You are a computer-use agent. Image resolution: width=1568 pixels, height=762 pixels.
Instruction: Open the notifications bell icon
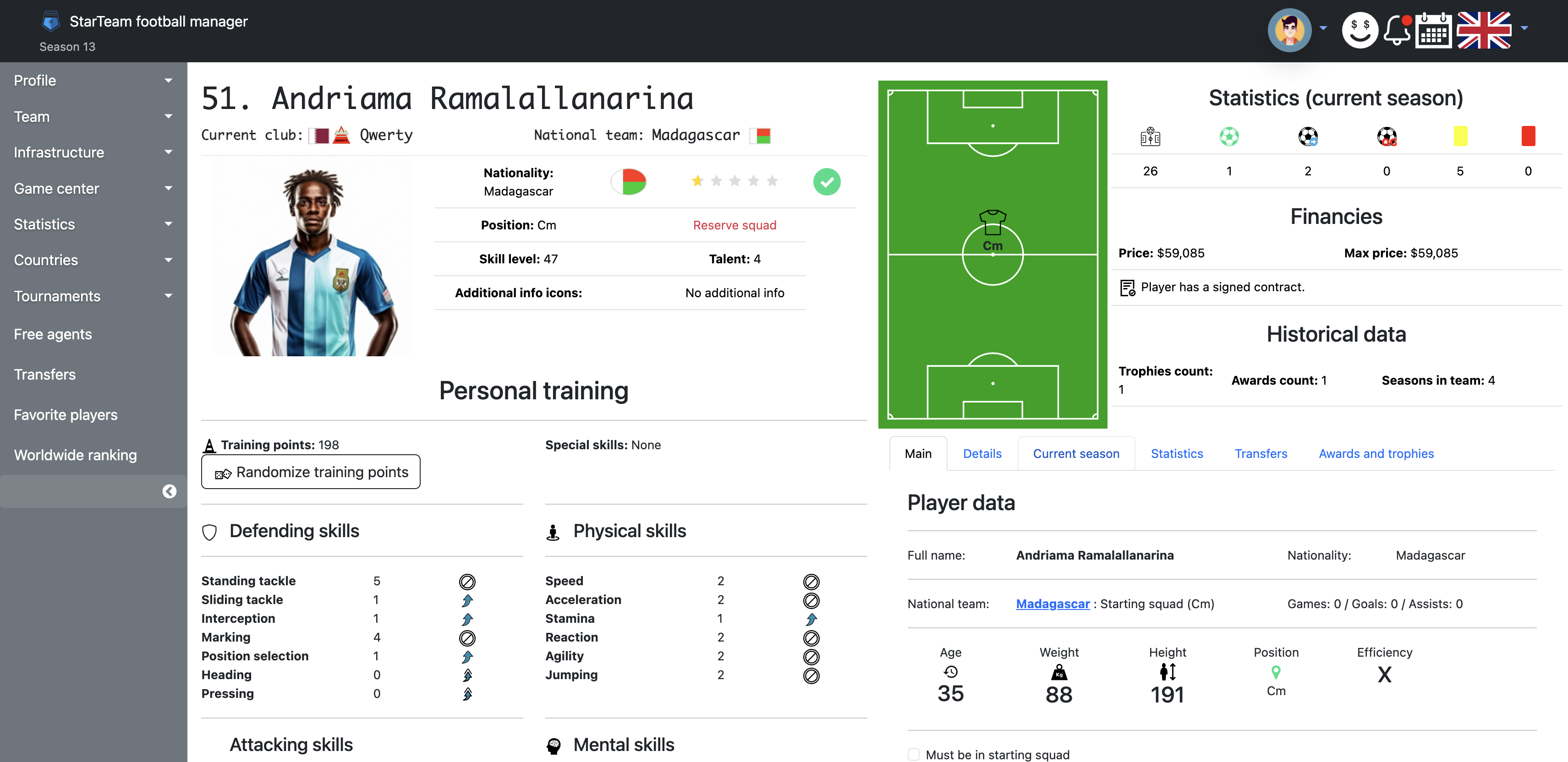pyautogui.click(x=1396, y=30)
